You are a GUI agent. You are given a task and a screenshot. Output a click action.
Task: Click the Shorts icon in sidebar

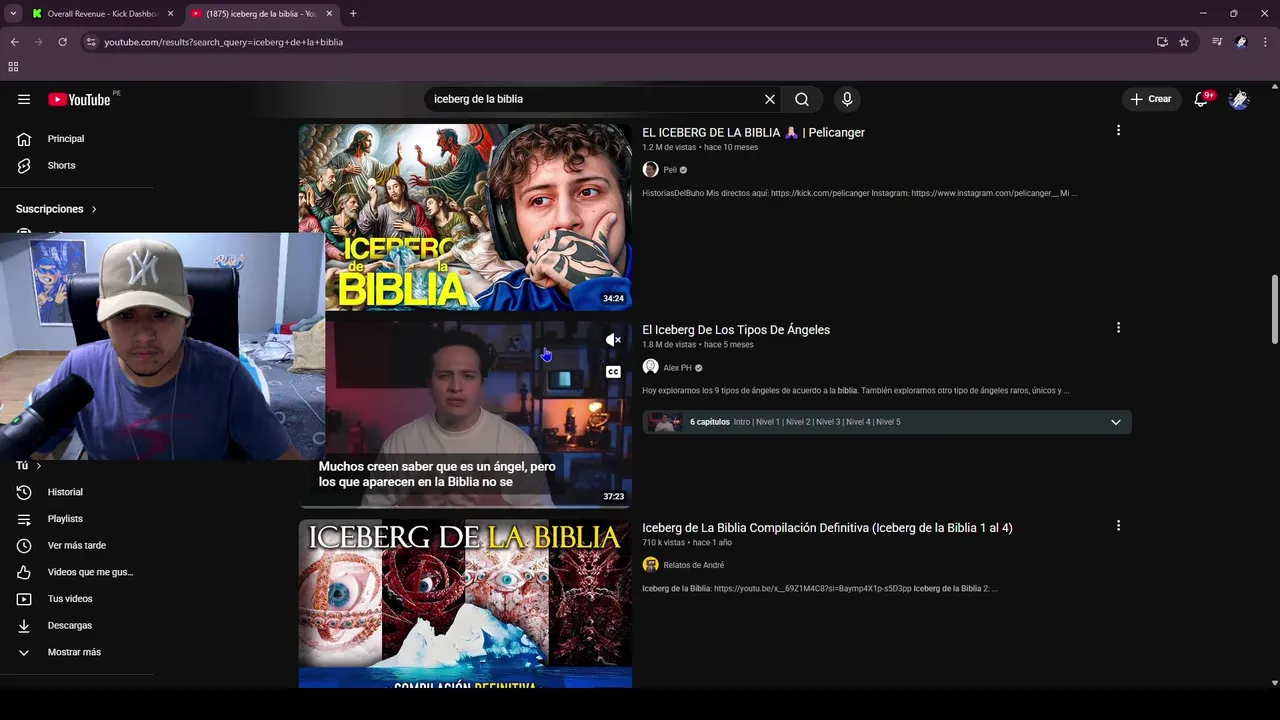24,165
